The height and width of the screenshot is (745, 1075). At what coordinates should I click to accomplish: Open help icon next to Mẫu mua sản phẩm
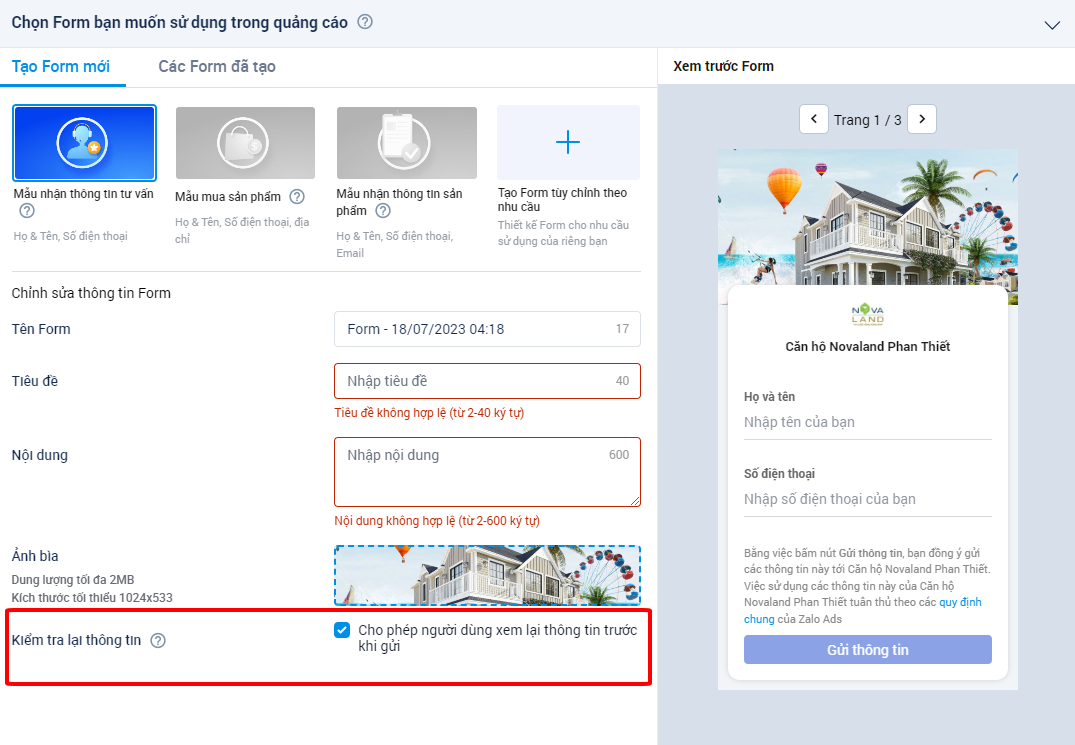(297, 197)
